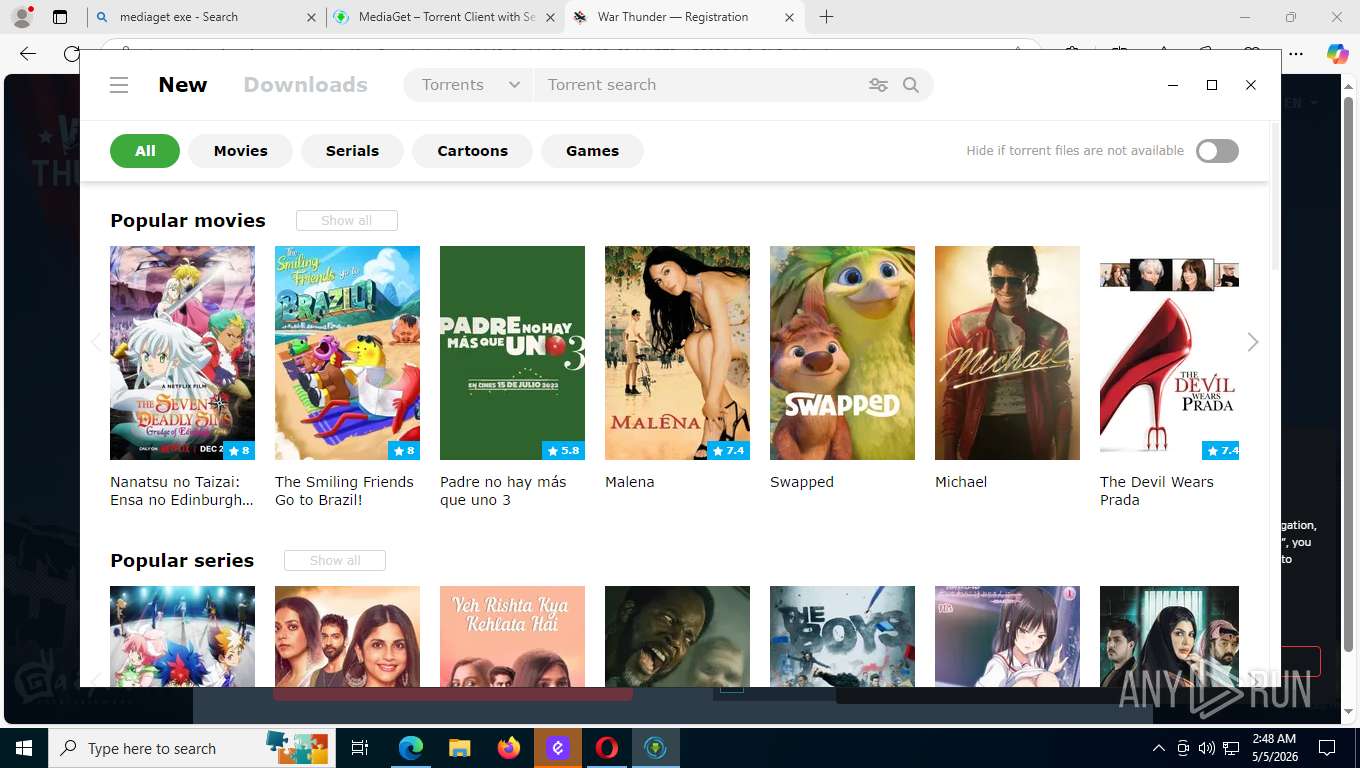Viewport: 1360px width, 768px height.
Task: Open volume control in system tray
Action: pyautogui.click(x=1206, y=748)
